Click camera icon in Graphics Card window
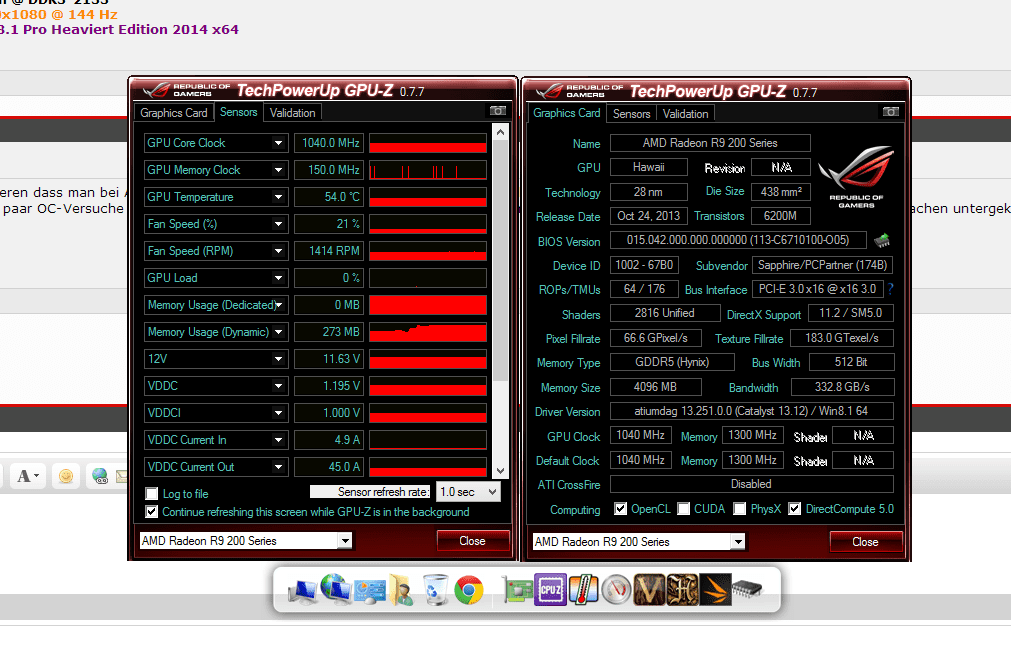The width and height of the screenshot is (1011, 668). (x=890, y=112)
